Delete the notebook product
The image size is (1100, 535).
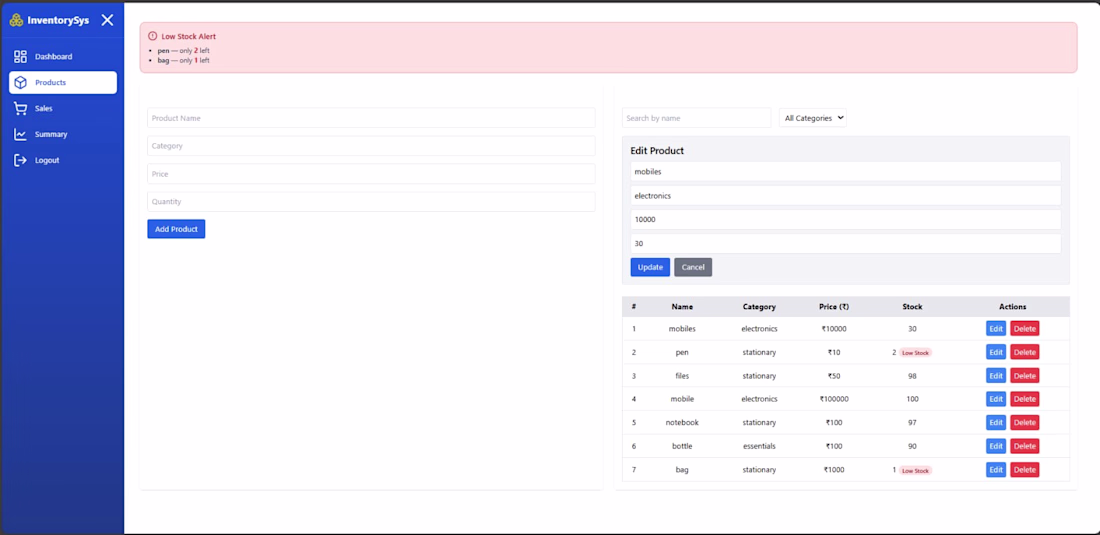coord(1024,423)
